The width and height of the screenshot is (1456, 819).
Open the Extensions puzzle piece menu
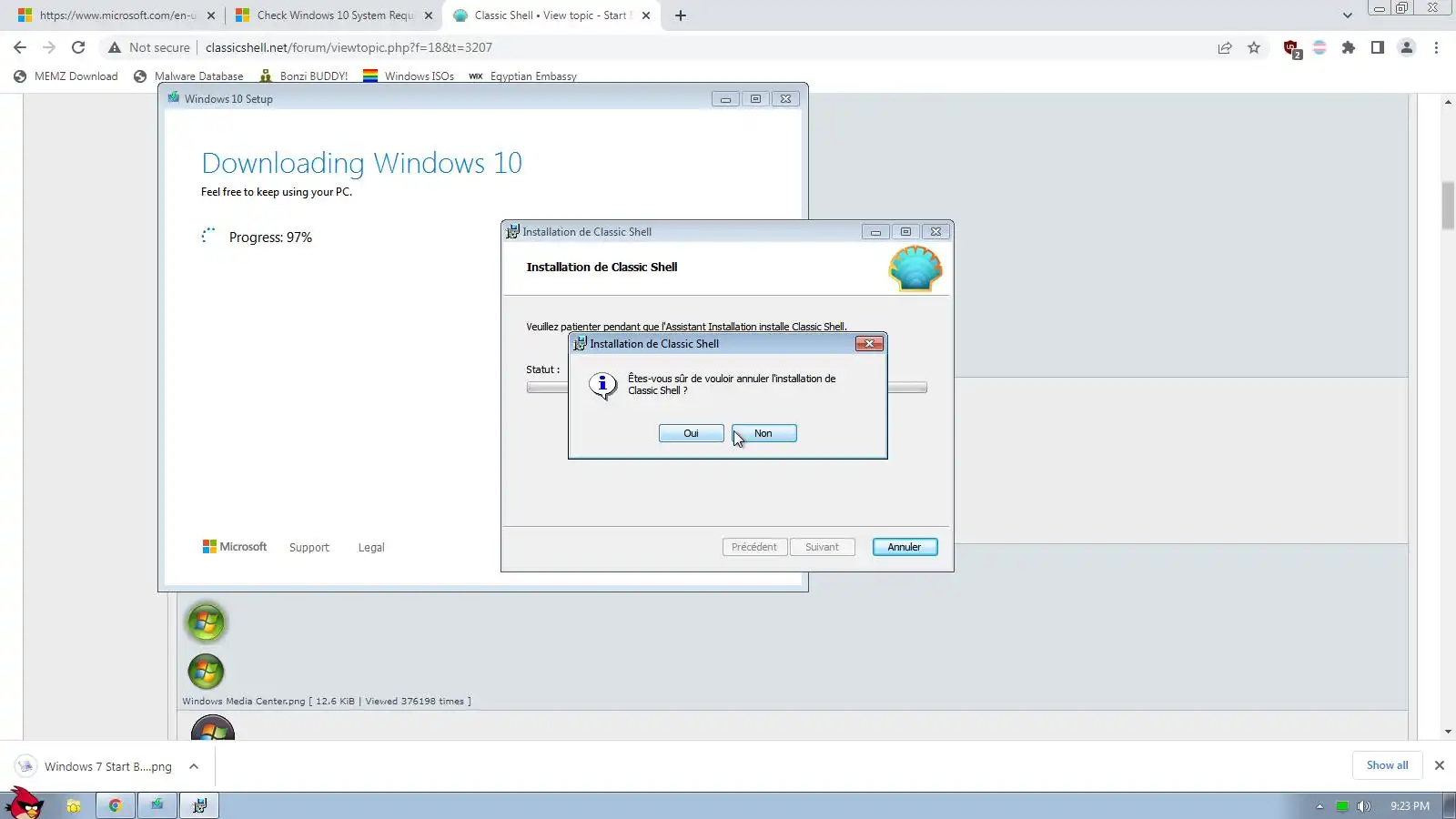click(x=1349, y=47)
